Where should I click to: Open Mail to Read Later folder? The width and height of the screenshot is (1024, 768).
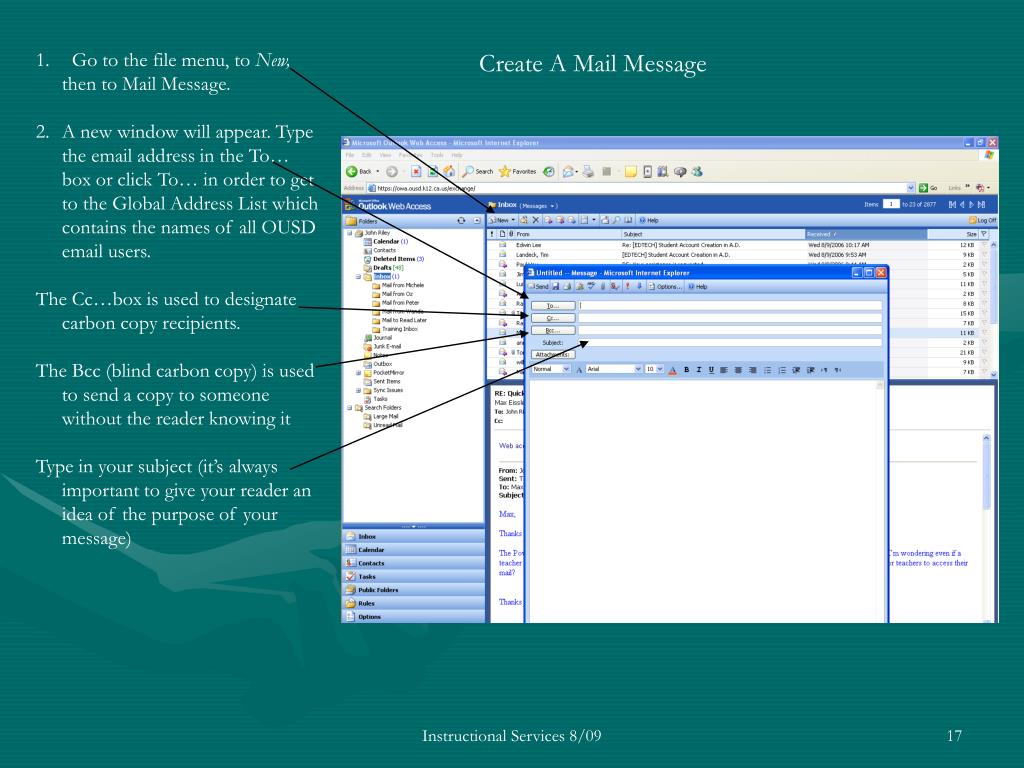399,320
